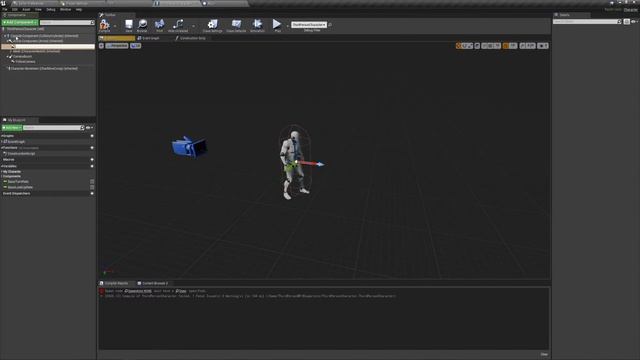
Task: Open the Debug menu
Action: tap(51, 9)
